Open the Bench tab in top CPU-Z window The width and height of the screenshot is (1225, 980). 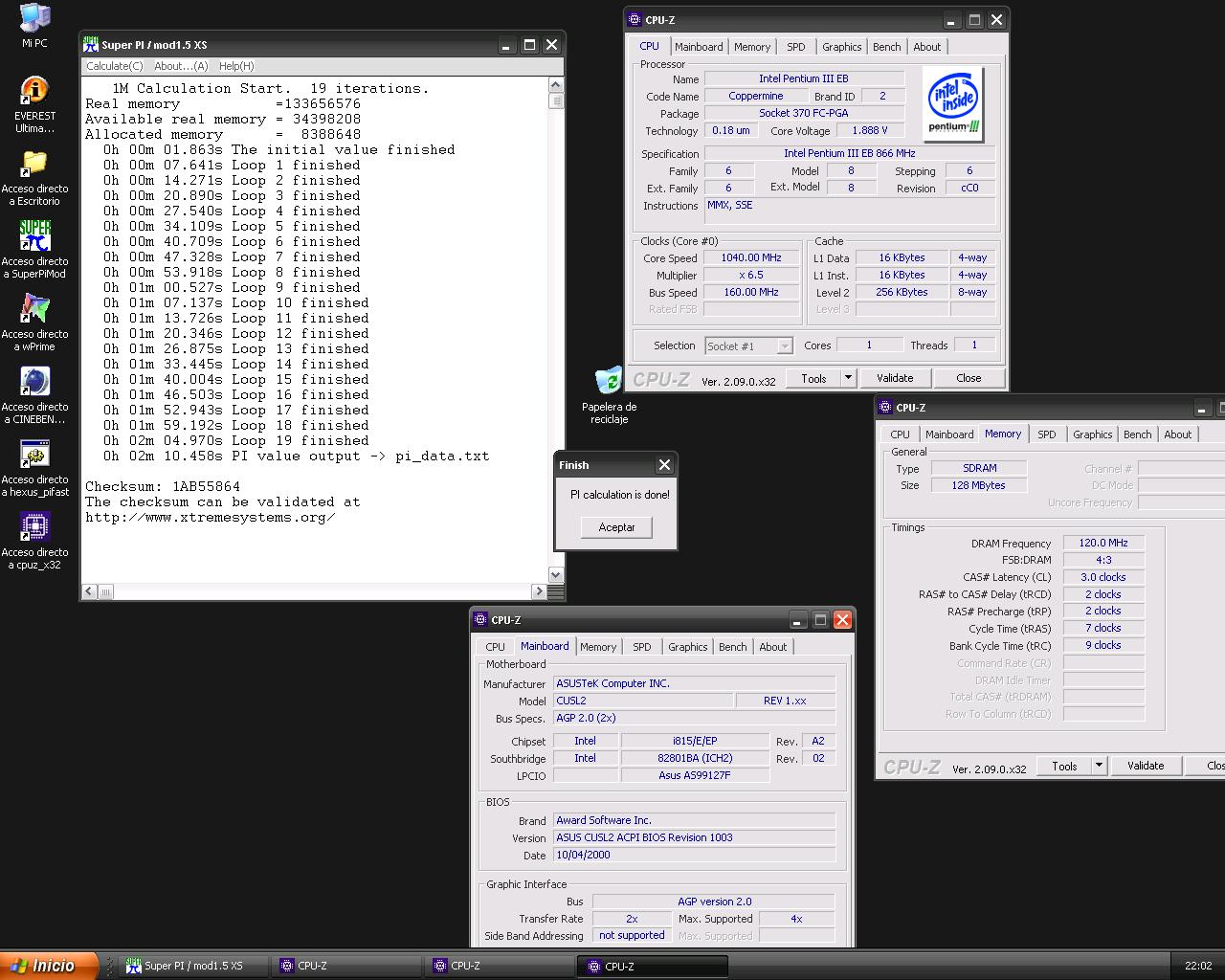pyautogui.click(x=887, y=47)
